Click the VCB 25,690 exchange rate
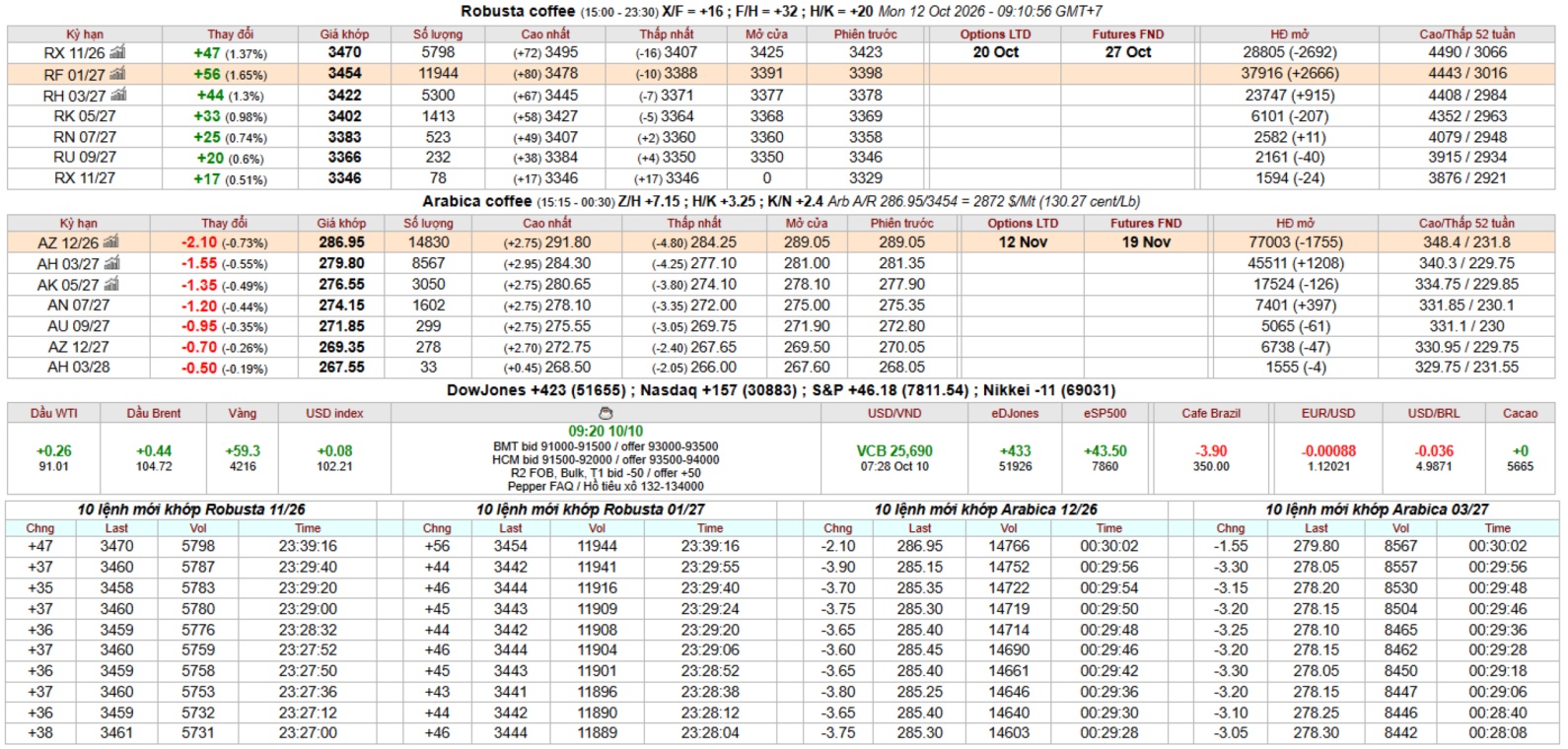 click(x=894, y=450)
